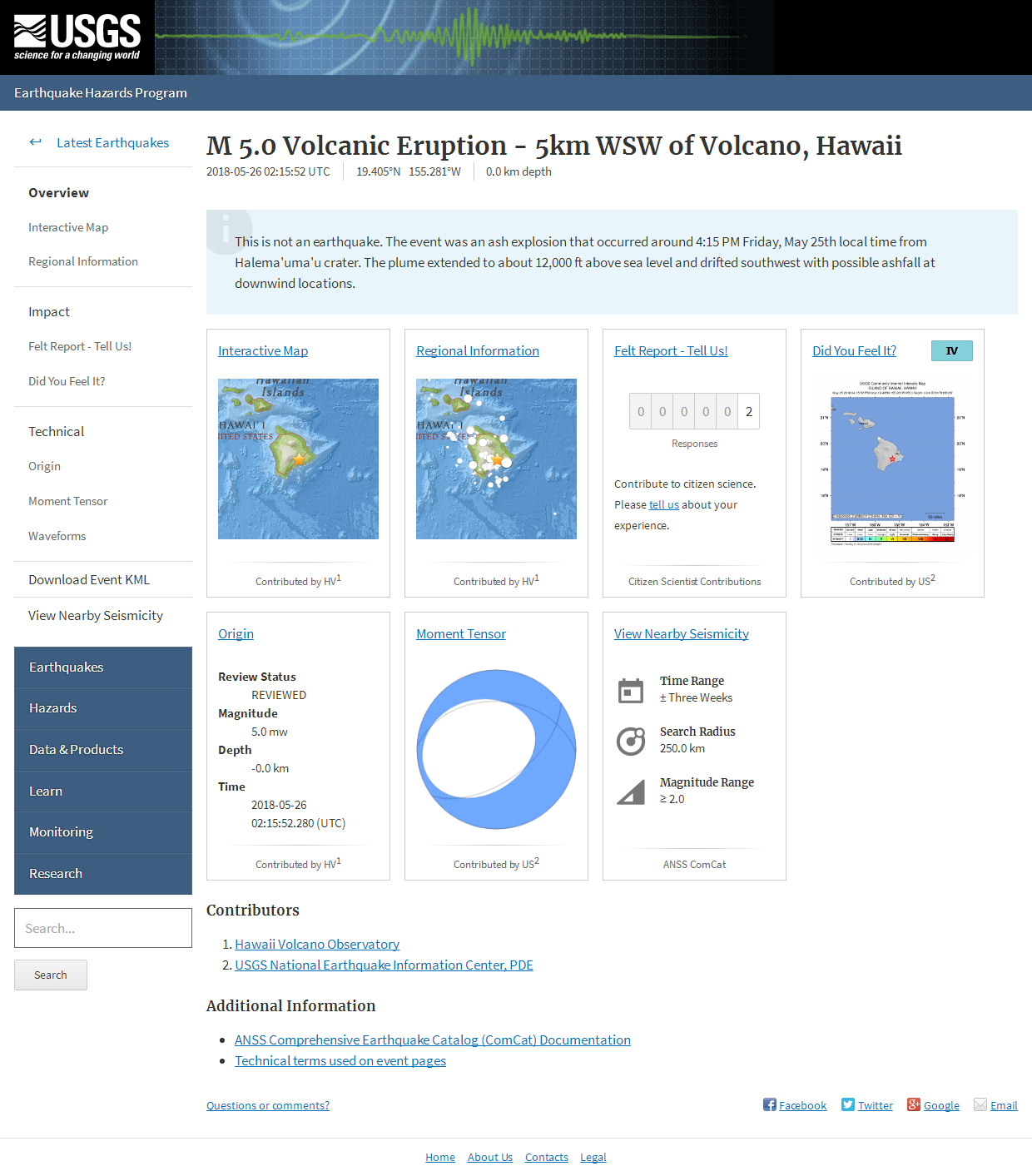Click the USGS logo
1032x1176 pixels.
(x=77, y=37)
